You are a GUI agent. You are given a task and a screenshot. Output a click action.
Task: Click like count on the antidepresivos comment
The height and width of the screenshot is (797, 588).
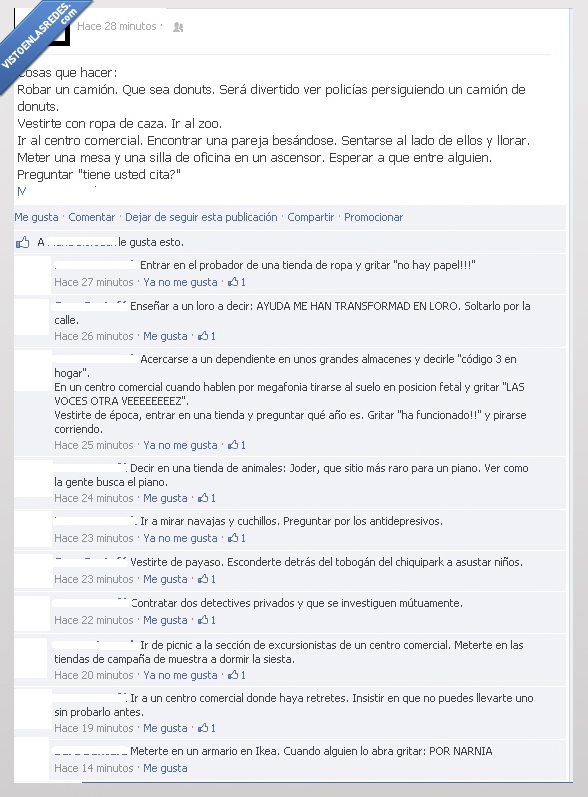point(237,538)
